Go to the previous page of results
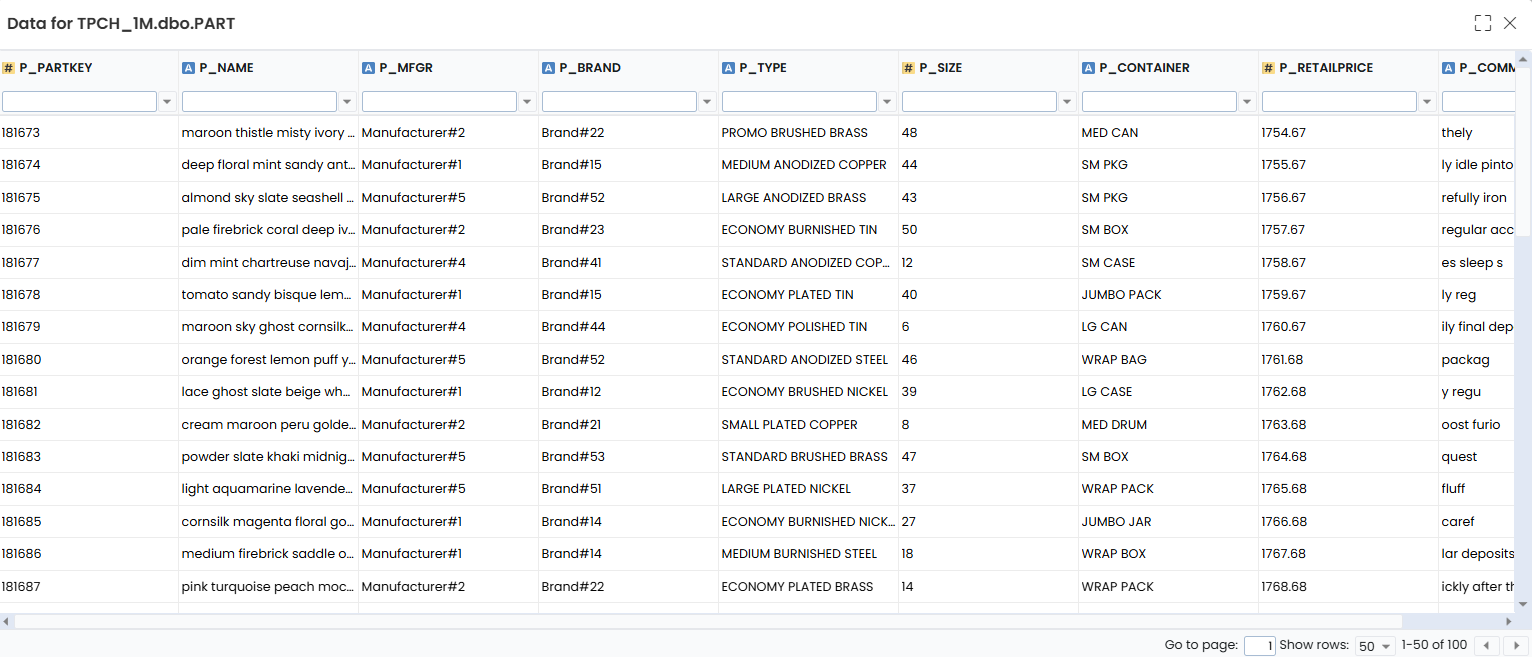 (1488, 646)
